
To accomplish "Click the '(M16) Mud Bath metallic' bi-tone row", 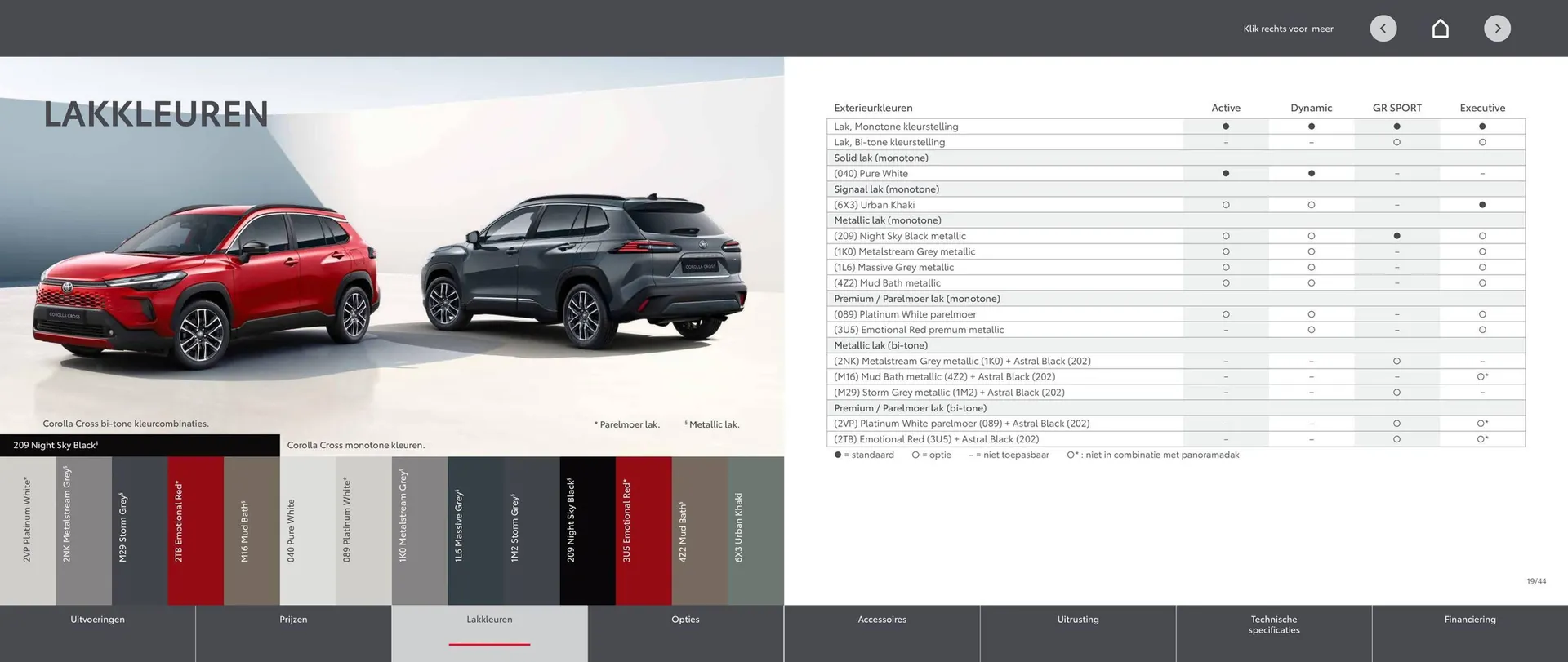I will pos(1176,376).
